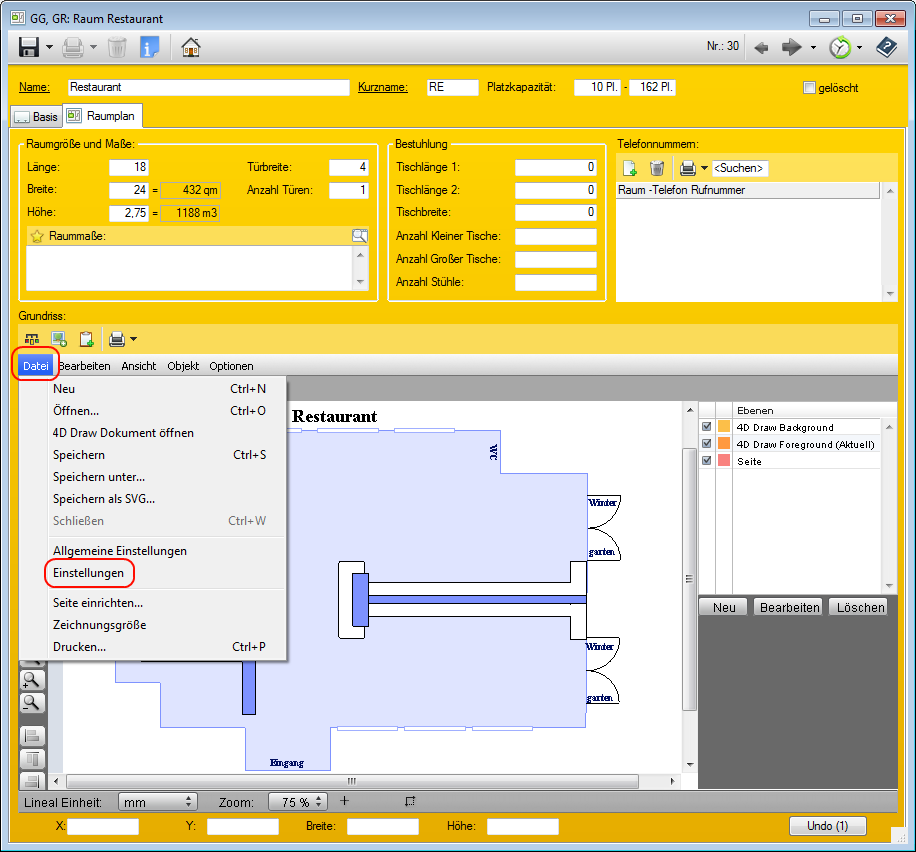Add new phone number entry icon
Image resolution: width=916 pixels, height=852 pixels.
tap(630, 168)
